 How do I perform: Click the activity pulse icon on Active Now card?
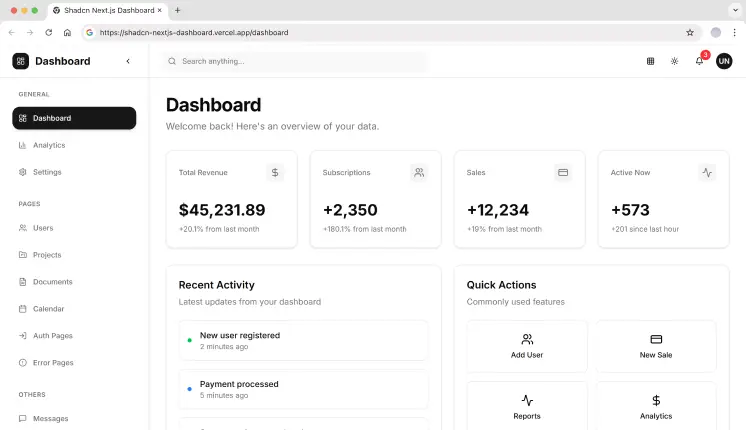pyautogui.click(x=707, y=173)
